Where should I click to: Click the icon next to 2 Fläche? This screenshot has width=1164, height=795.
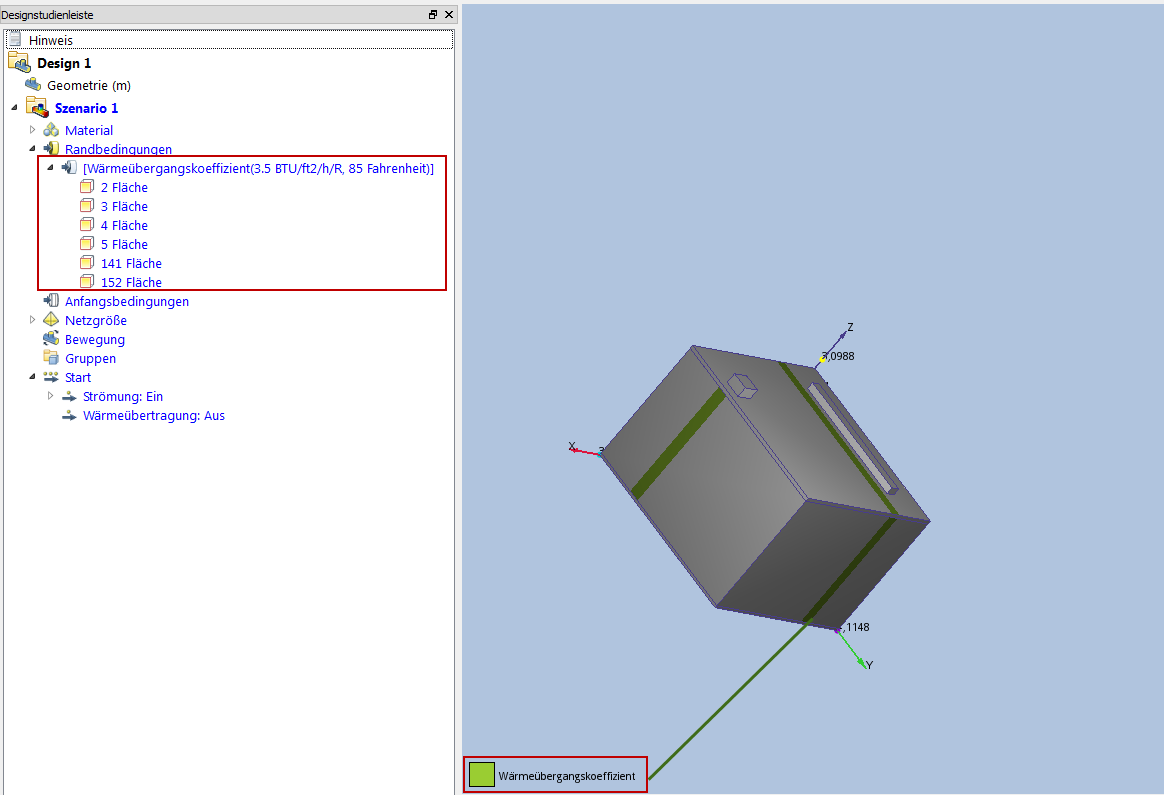click(x=87, y=187)
